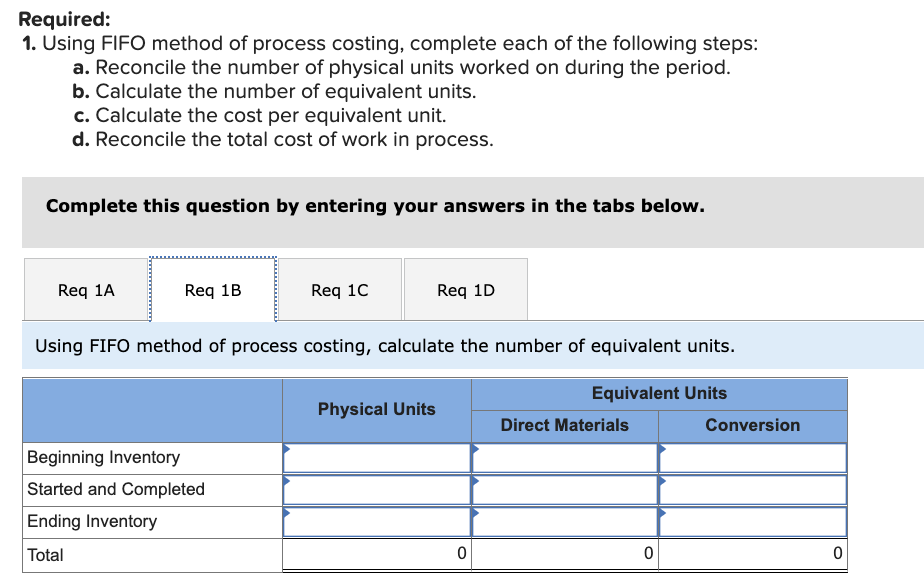Click the blue marker on Started and Completed Direct Materials field
Screen dimensions: 924x584
pos(478,483)
